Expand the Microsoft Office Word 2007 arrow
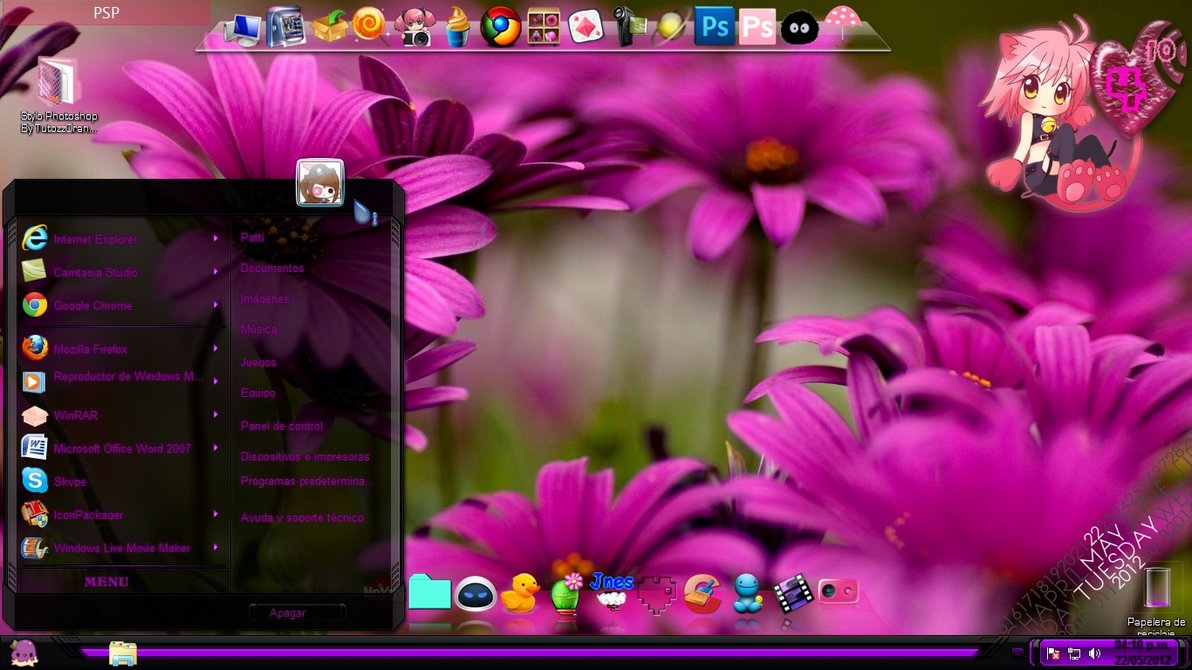The image size is (1192, 670). [215, 448]
